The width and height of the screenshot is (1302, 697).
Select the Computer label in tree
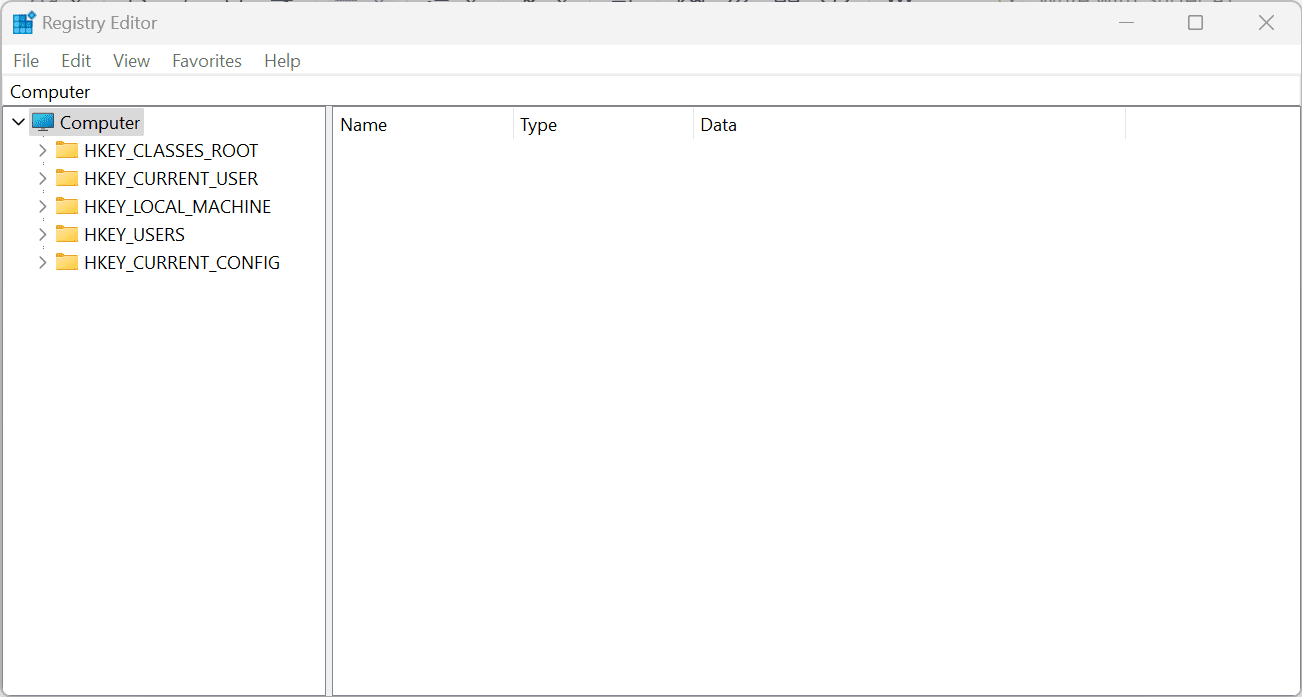coord(100,122)
